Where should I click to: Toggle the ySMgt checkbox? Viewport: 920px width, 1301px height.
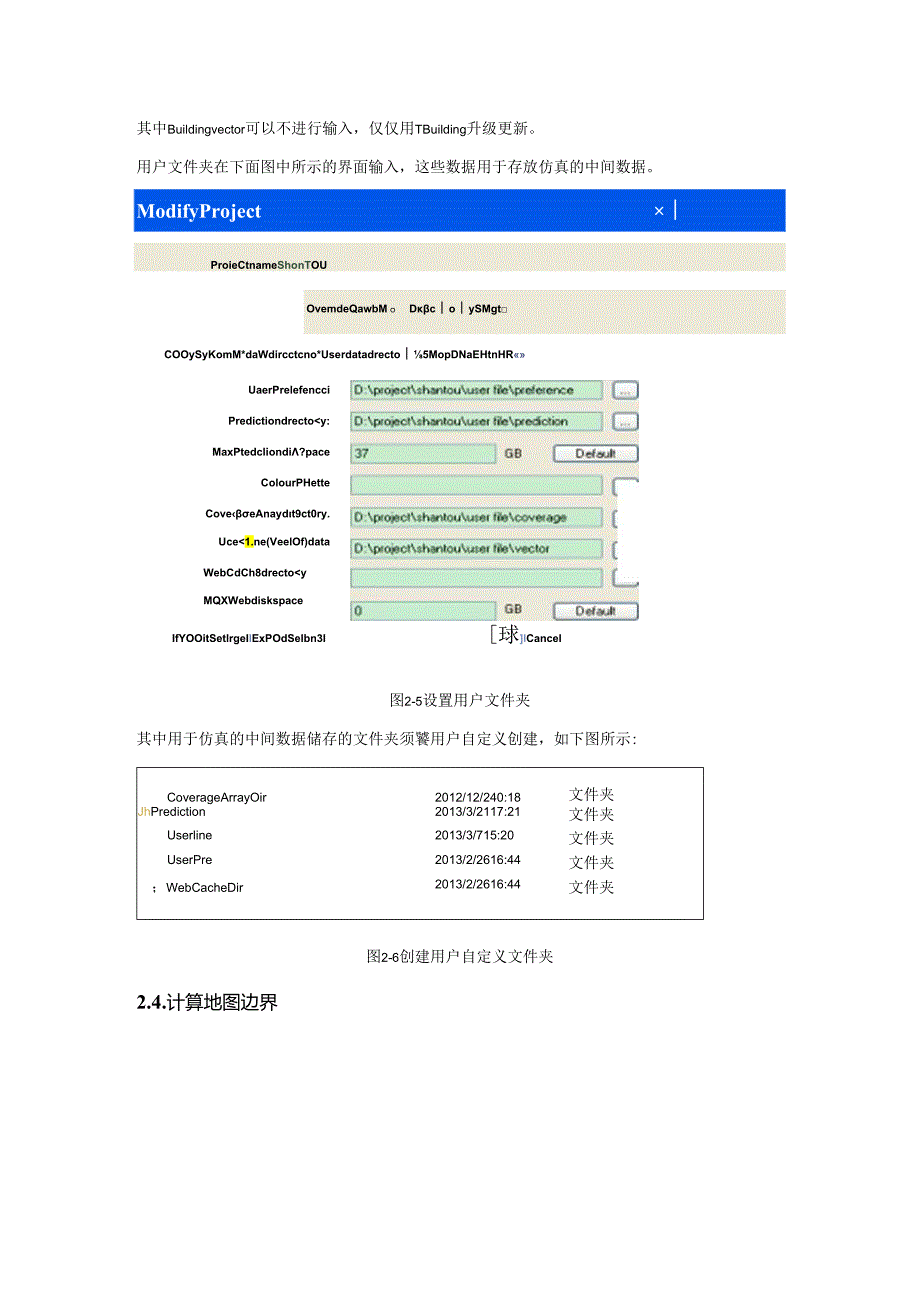pos(505,308)
